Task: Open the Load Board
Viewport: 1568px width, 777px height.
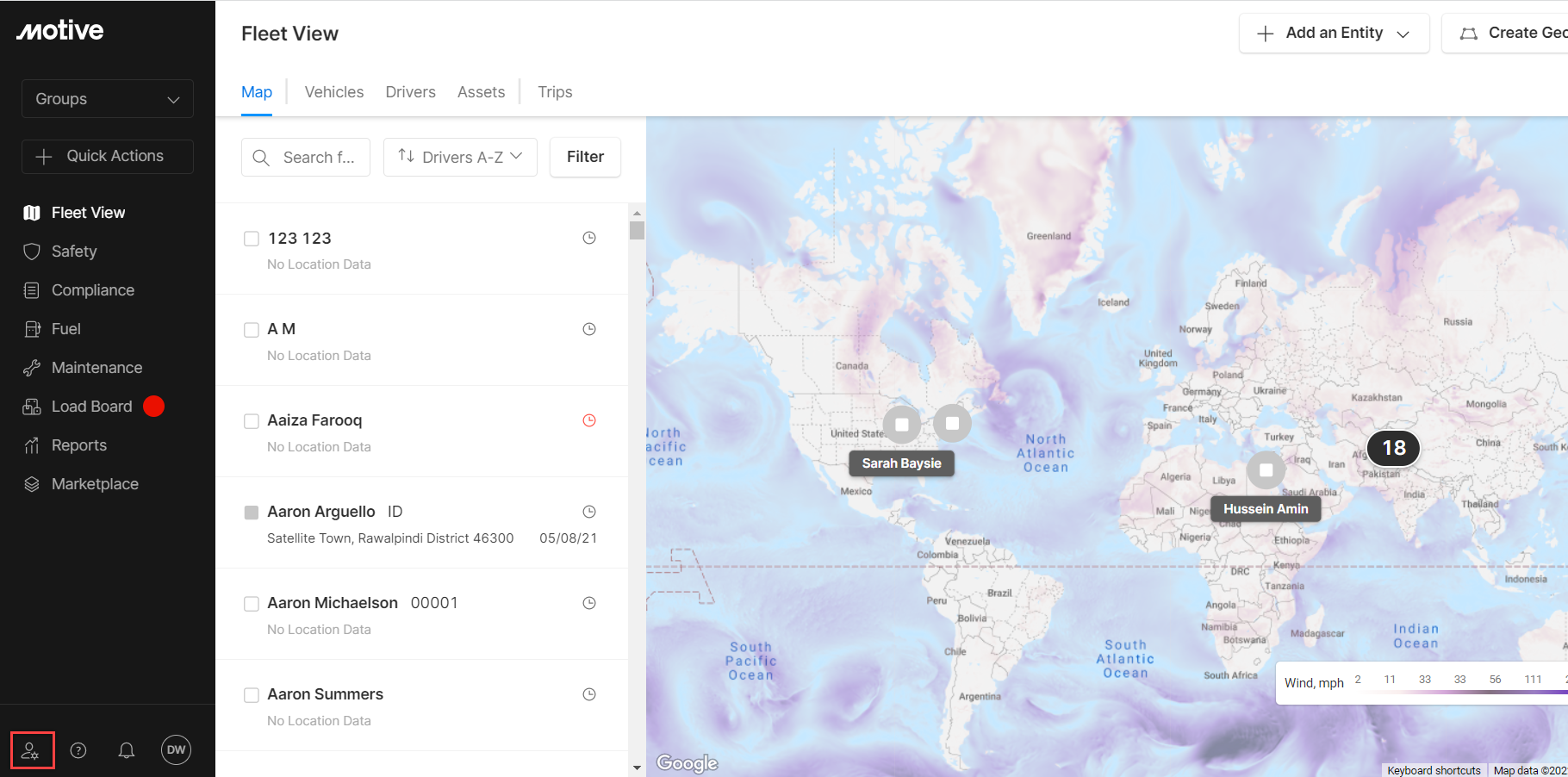Action: [x=91, y=407]
